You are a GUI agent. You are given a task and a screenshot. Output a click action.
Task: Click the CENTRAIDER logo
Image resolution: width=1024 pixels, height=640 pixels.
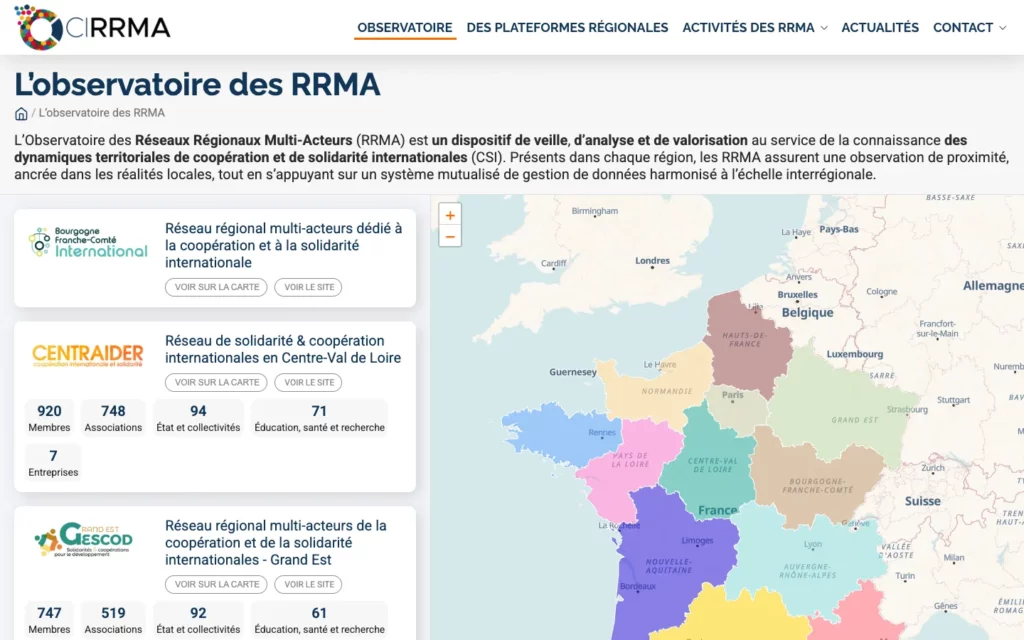coord(88,355)
